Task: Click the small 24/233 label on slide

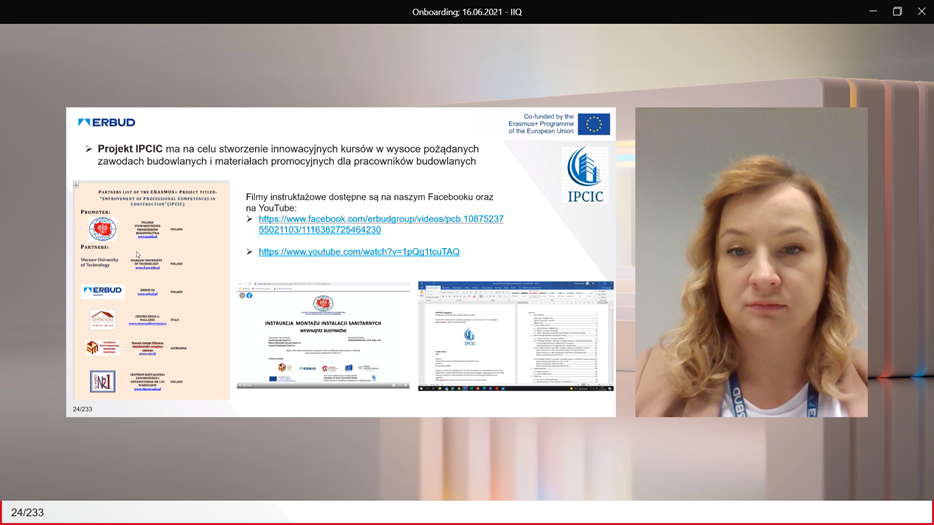Action: pyautogui.click(x=82, y=409)
